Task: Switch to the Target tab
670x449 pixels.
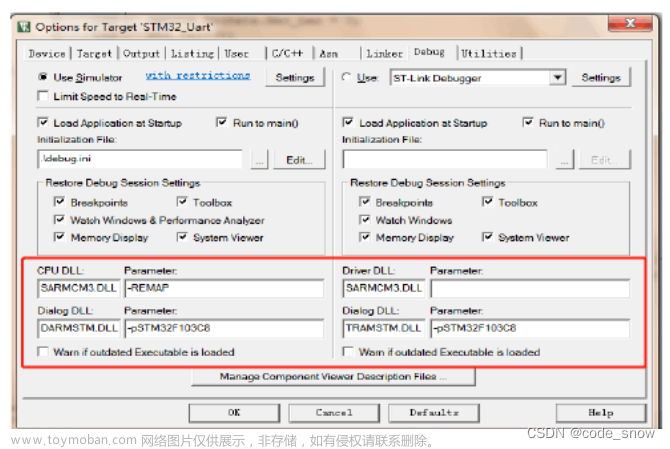Action: (x=94, y=53)
